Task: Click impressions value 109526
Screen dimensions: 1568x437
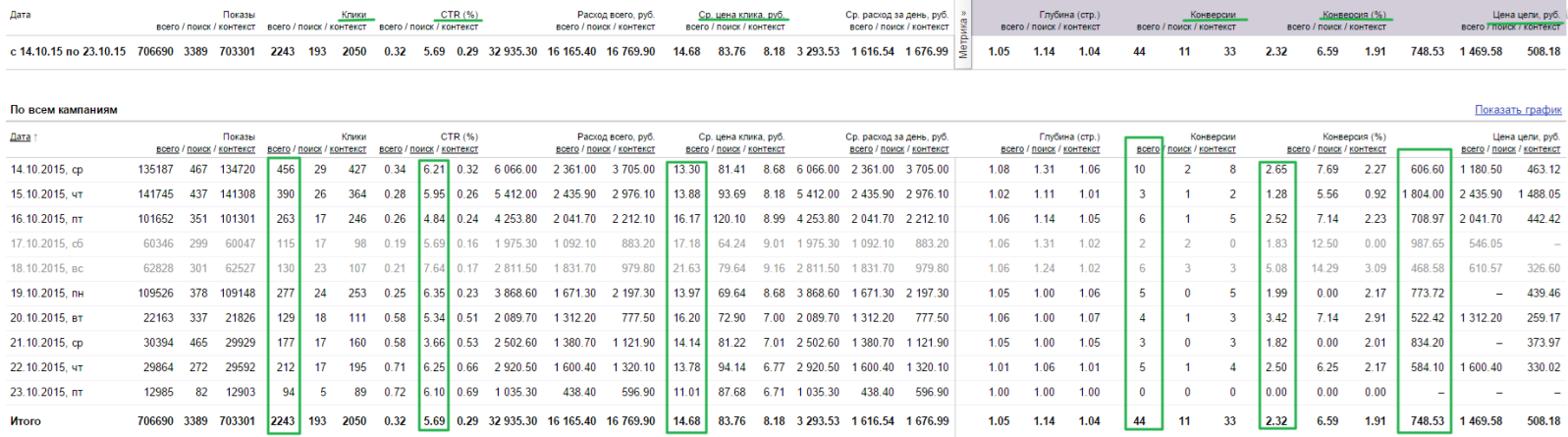Action: [156, 294]
